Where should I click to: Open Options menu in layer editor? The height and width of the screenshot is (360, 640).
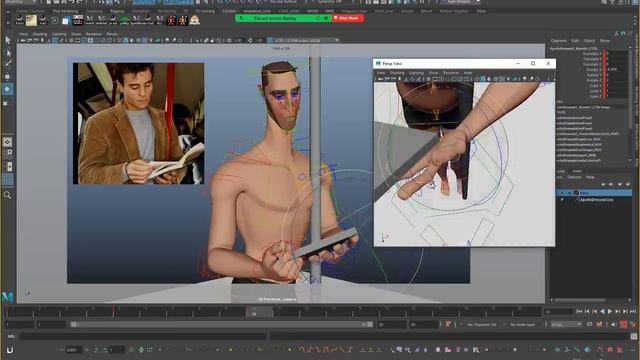click(574, 177)
